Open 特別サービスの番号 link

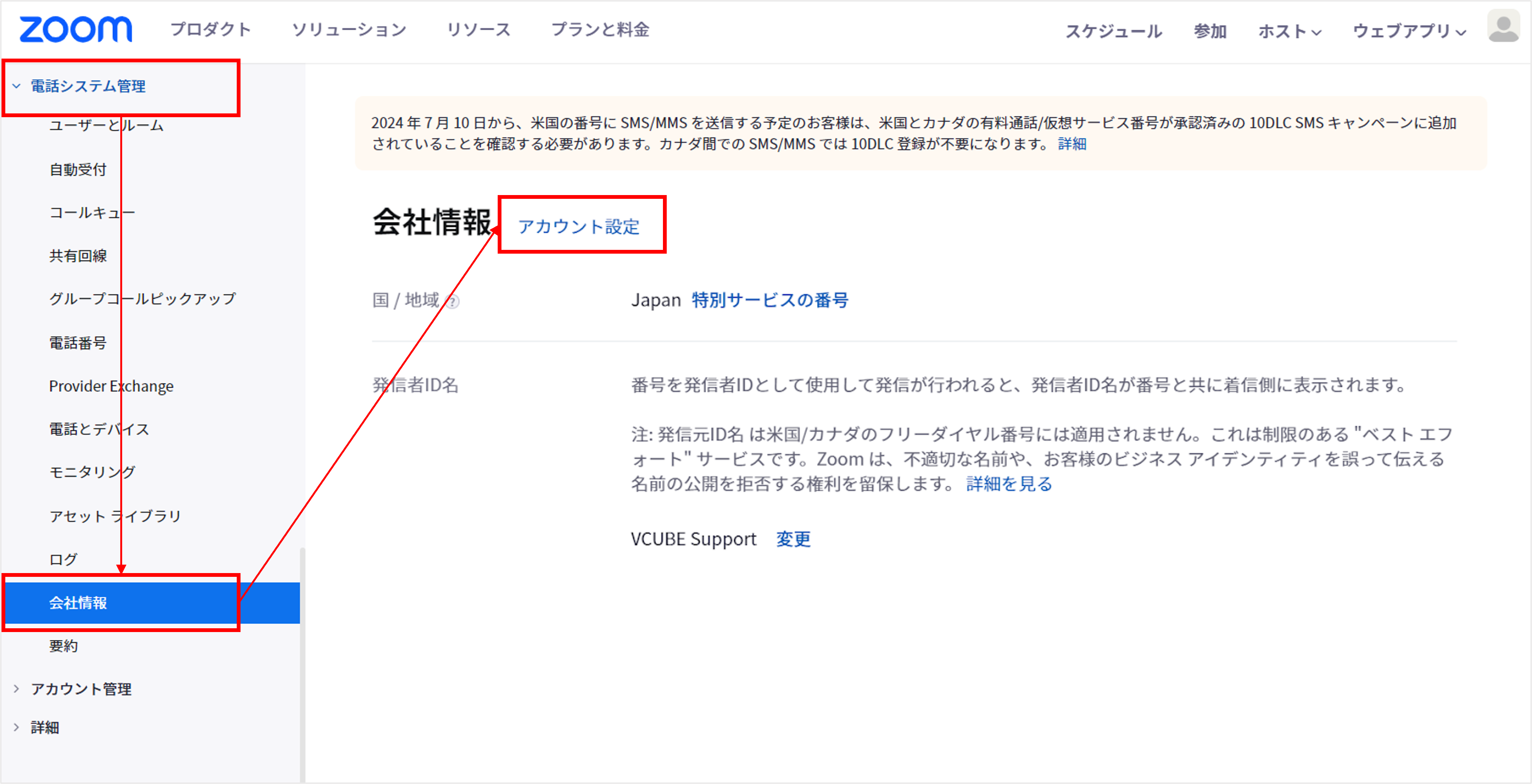click(x=770, y=300)
